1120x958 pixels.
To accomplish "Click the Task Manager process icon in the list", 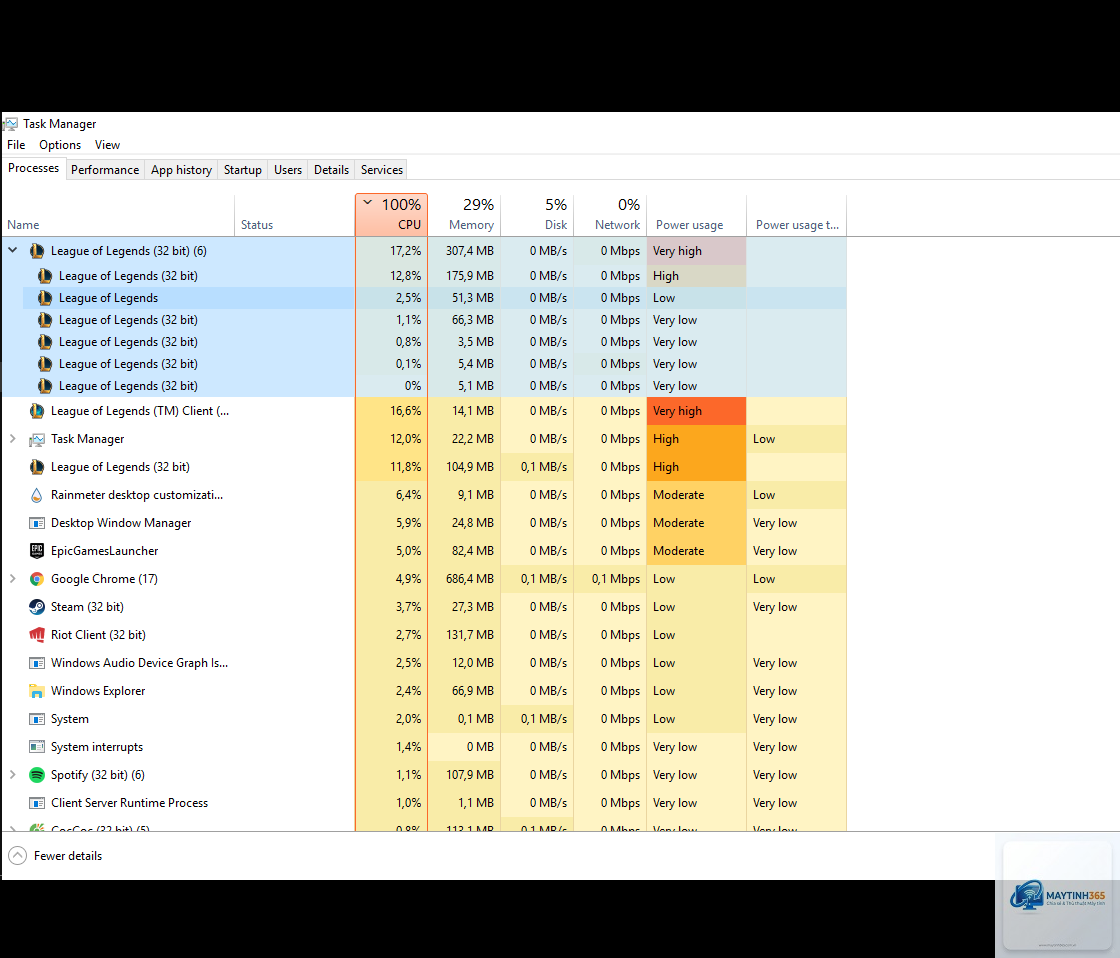I will (x=37, y=439).
